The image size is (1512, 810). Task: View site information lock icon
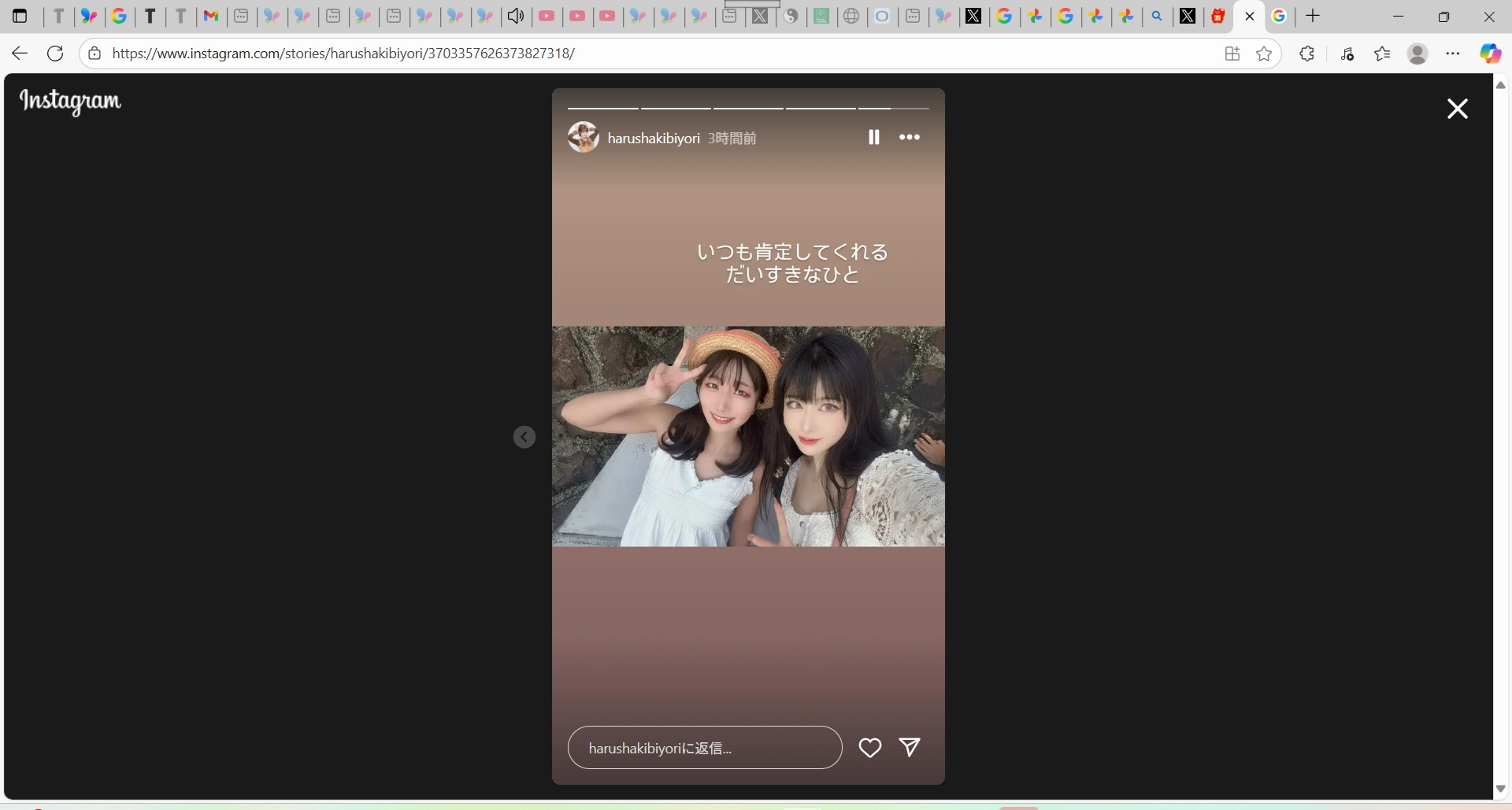pos(94,54)
